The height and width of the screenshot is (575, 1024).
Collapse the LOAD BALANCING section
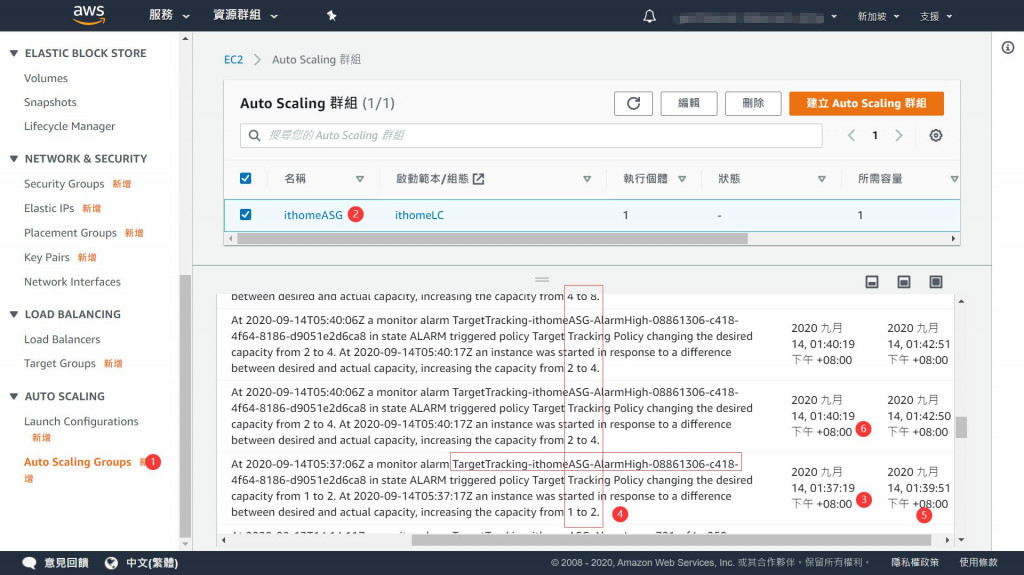pos(14,314)
